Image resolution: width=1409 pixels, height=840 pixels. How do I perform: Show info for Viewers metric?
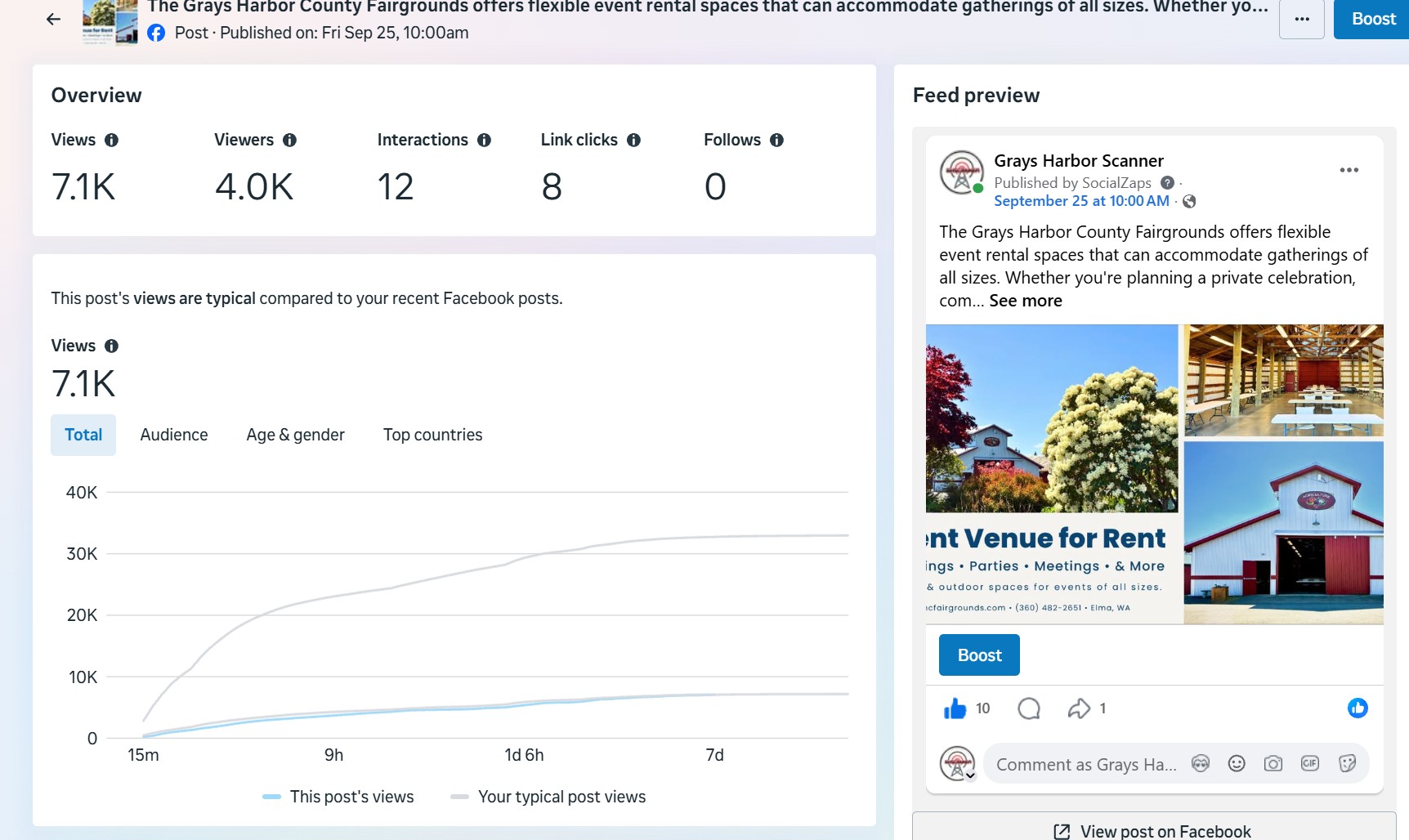coord(289,140)
